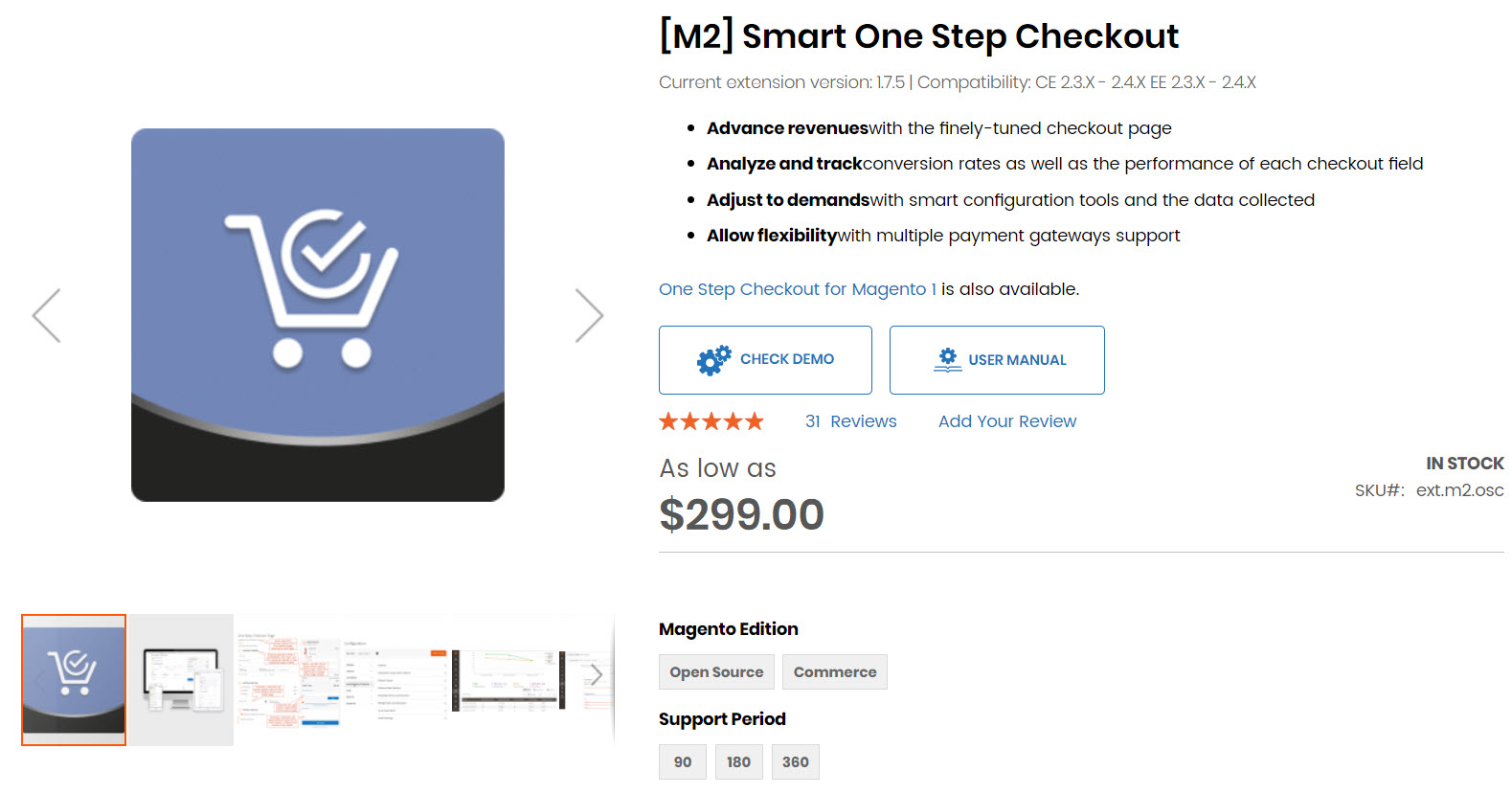Choose the 360 day support period
Image resolution: width=1512 pixels, height=794 pixels.
coord(795,761)
